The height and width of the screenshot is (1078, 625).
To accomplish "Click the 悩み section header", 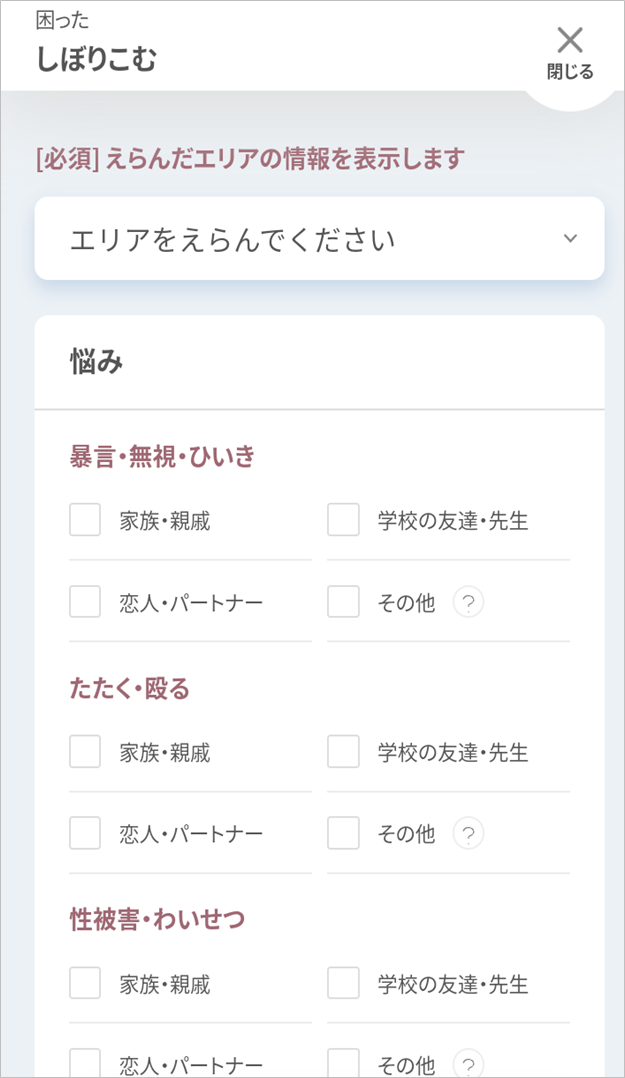I will click(x=97, y=362).
